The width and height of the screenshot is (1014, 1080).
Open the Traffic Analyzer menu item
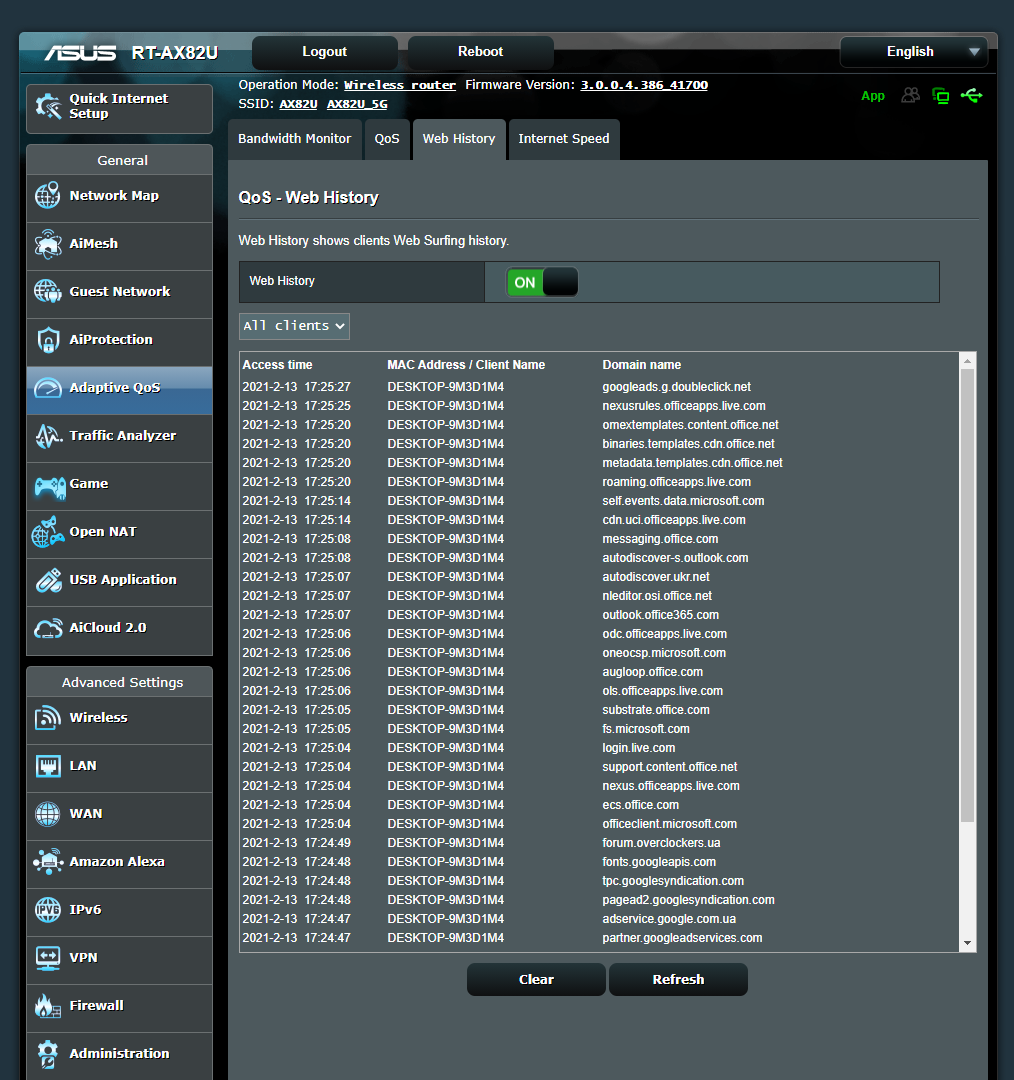click(119, 436)
